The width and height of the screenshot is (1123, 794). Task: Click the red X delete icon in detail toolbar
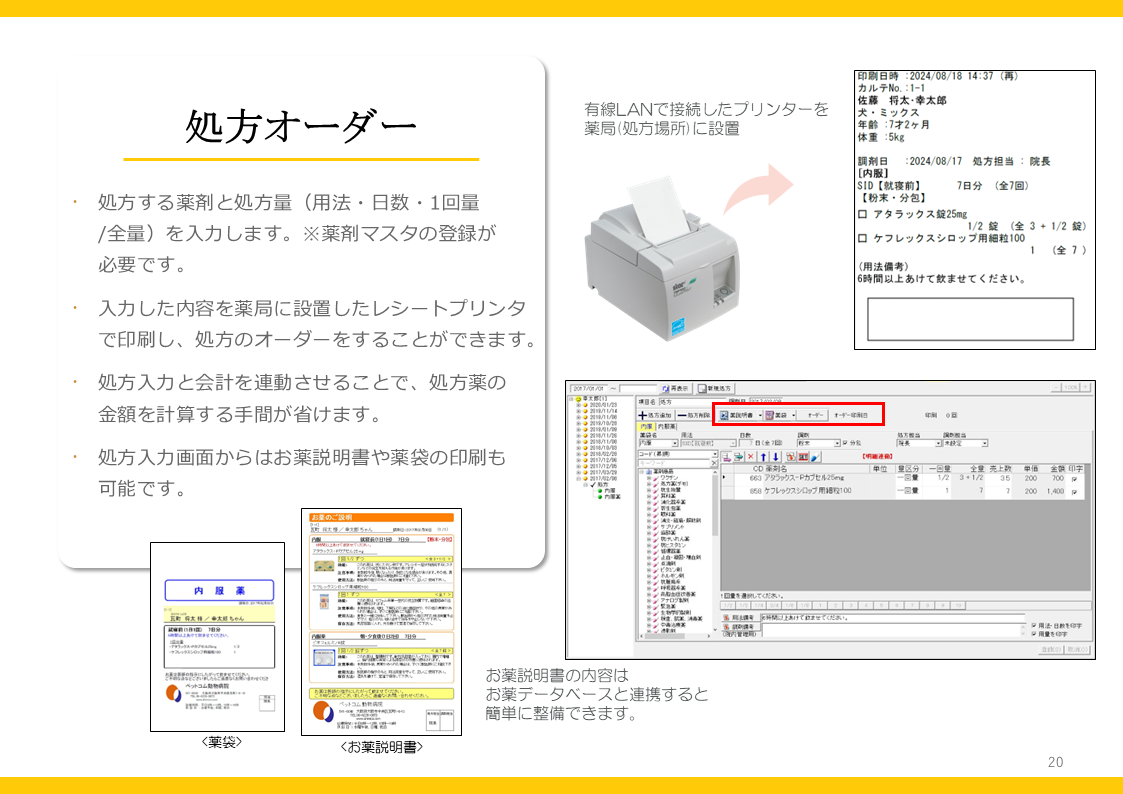pyautogui.click(x=751, y=457)
